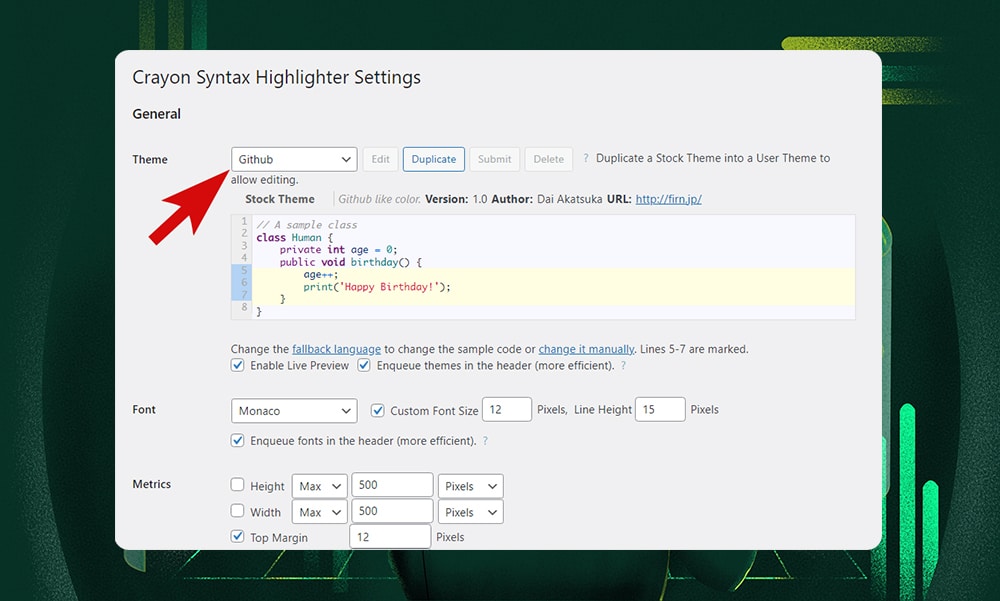Click the help icon after the Duplicate description

point(586,158)
